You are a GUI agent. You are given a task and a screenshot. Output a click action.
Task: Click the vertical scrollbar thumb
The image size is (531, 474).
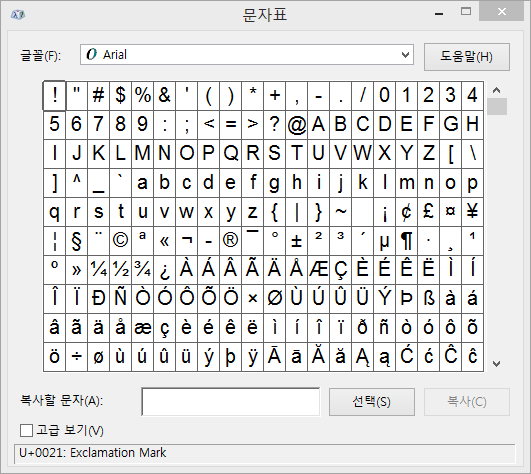pyautogui.click(x=497, y=107)
